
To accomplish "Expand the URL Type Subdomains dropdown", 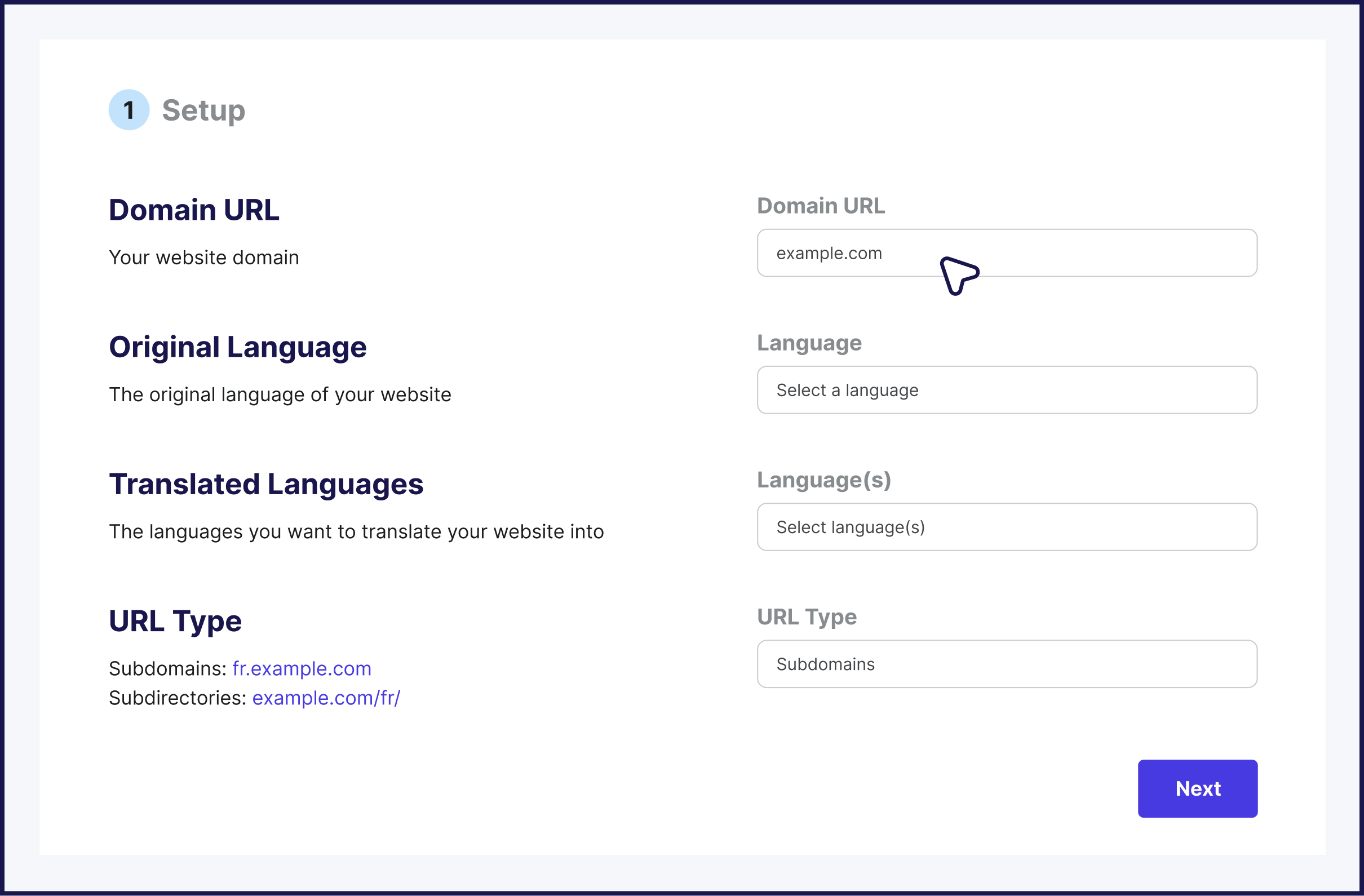I will (x=1007, y=664).
